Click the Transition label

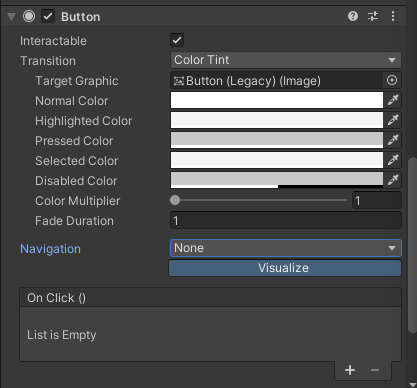[x=48, y=61]
